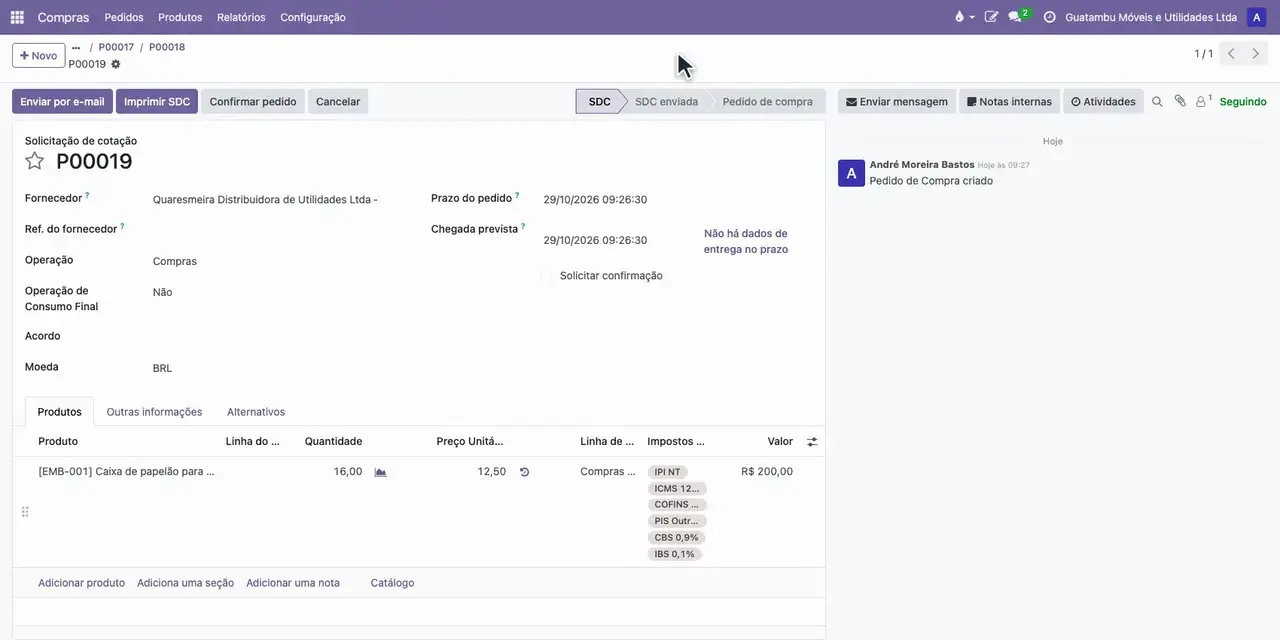Click the breadcrumb ellipsis icon
Viewport: 1280px width, 640px height.
(x=76, y=47)
